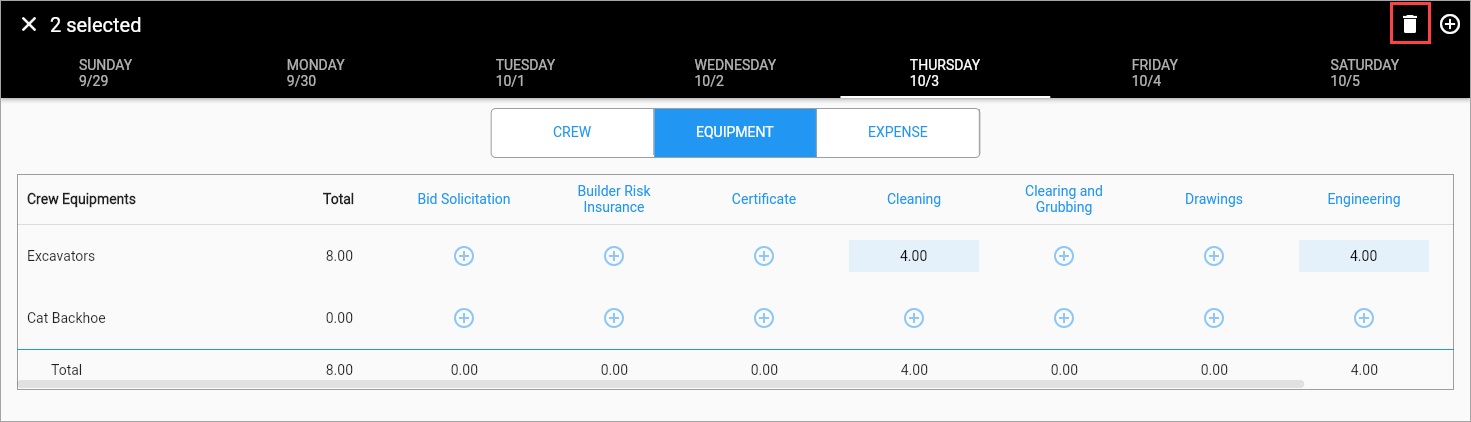Add Cat Backhoe hours for Certificate
1471x422 pixels.
click(x=764, y=318)
